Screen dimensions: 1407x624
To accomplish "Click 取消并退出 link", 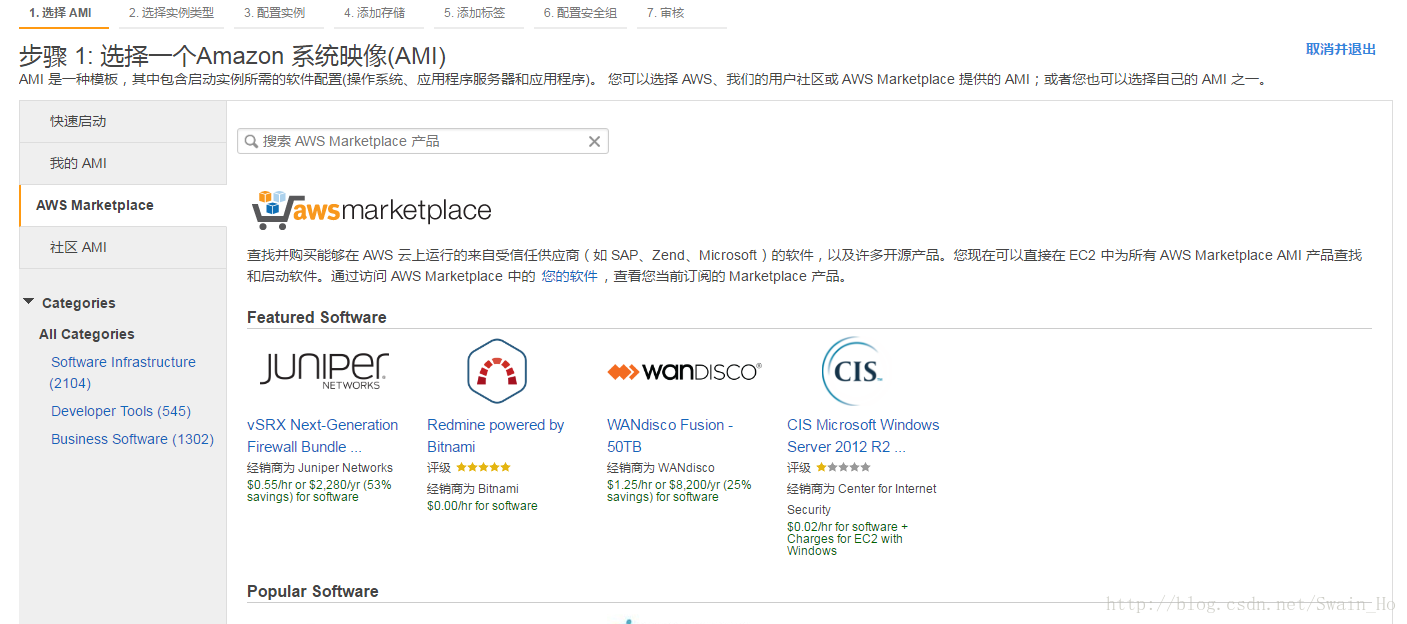I will click(x=1341, y=49).
